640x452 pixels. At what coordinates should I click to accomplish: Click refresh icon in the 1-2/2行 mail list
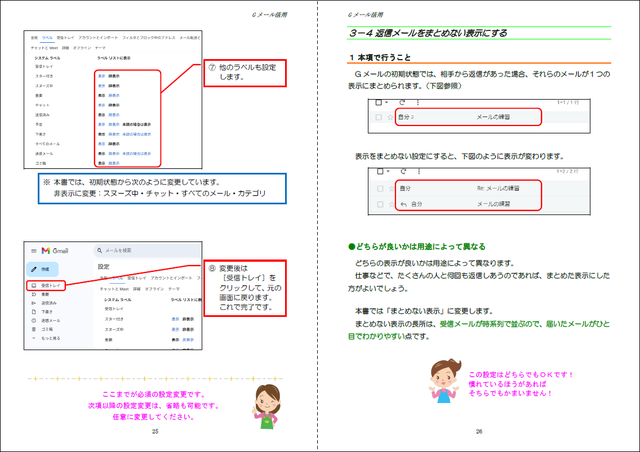[x=403, y=171]
